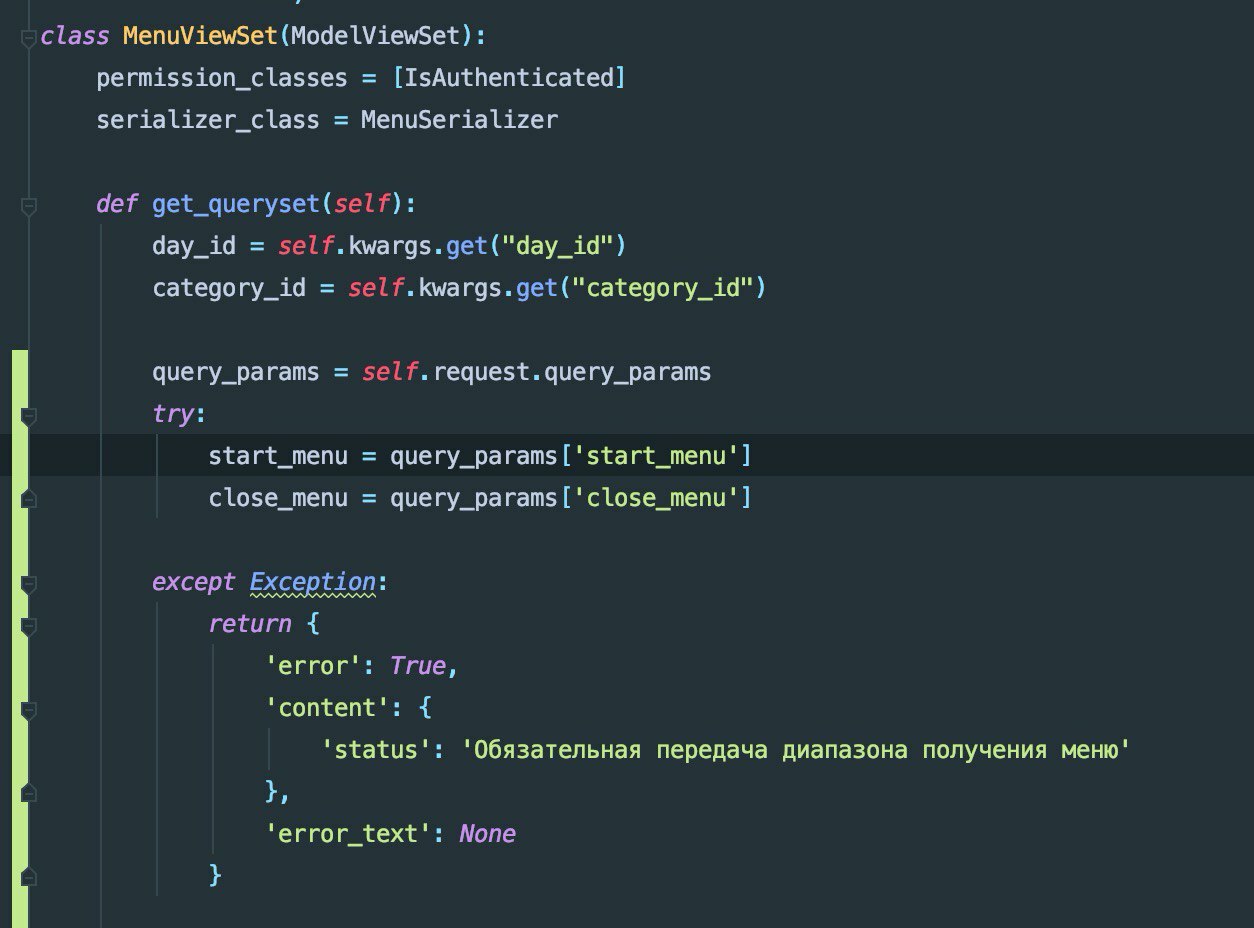Click the class keyword
1254x928 pixels.
click(75, 36)
